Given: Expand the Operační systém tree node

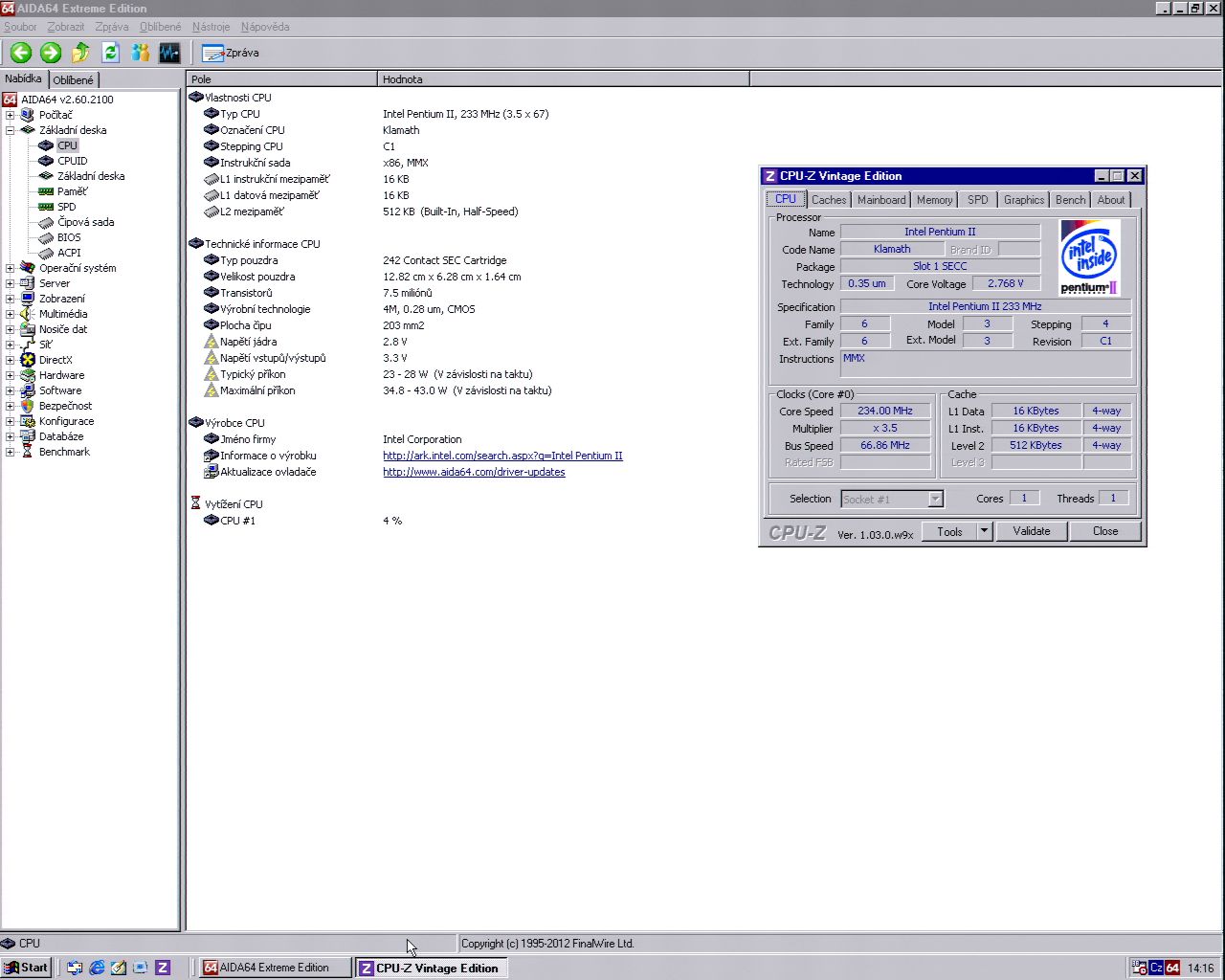Looking at the screenshot, I should click(11, 268).
